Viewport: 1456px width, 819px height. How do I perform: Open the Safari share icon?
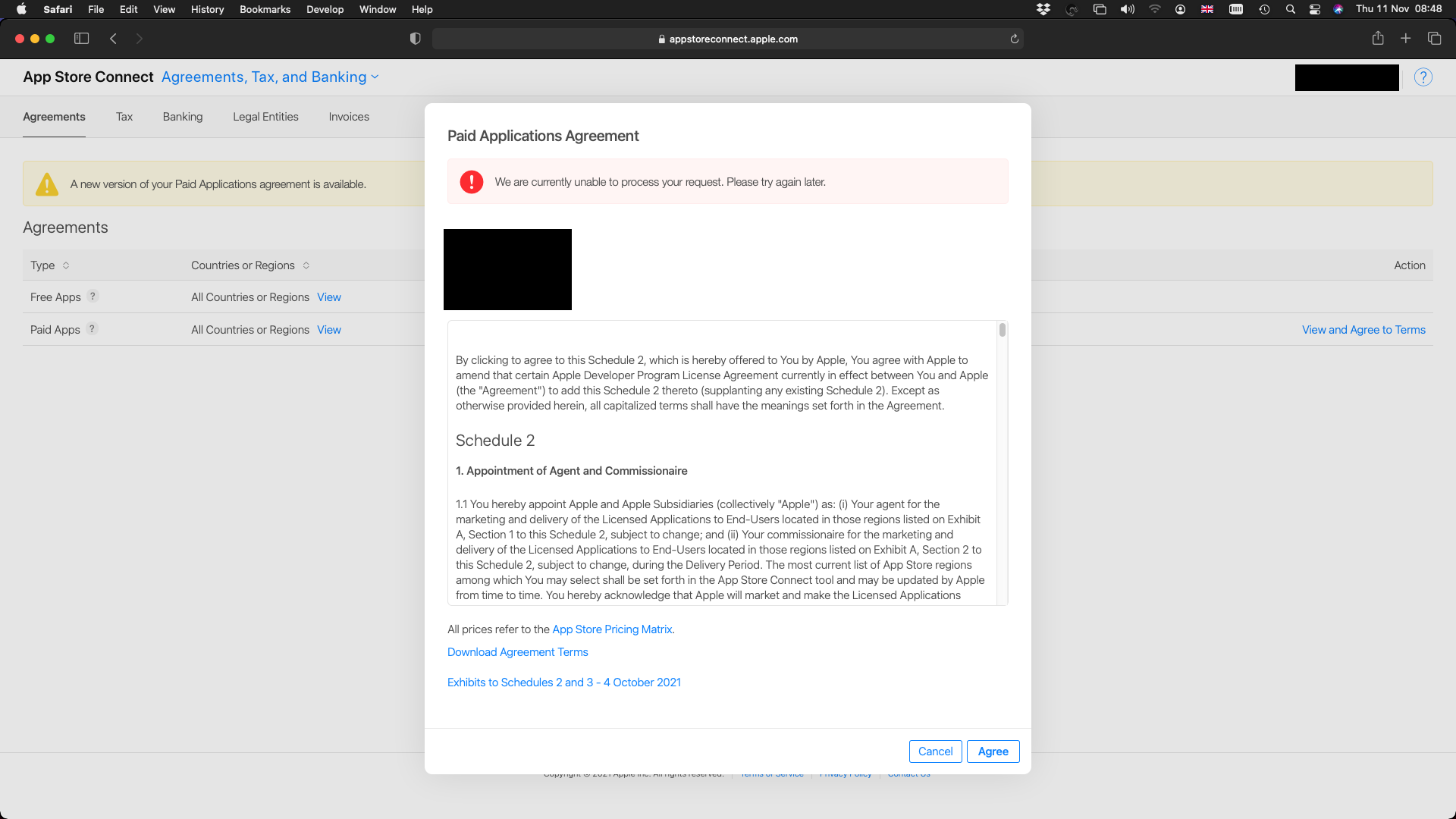[1378, 38]
